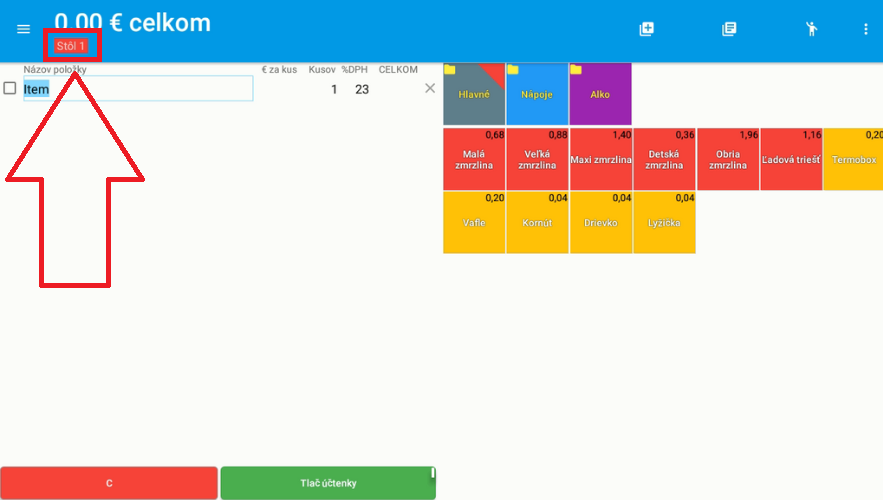883x500 pixels.
Task: Change the Kusov quantity value 1
Action: tap(334, 89)
